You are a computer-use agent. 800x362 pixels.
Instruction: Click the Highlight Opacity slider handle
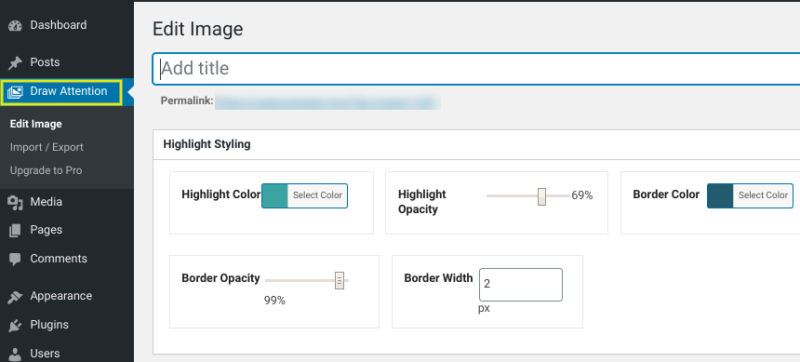click(542, 196)
